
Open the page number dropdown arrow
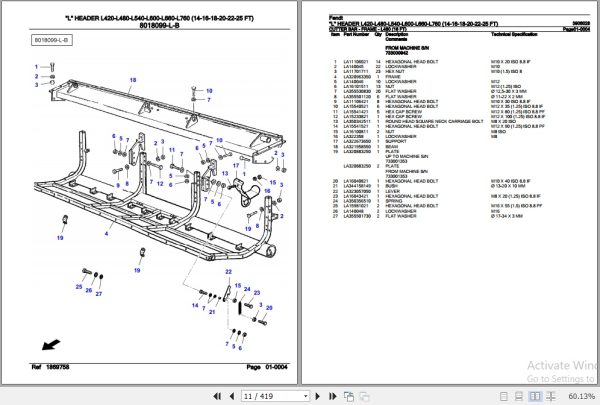click(x=305, y=396)
